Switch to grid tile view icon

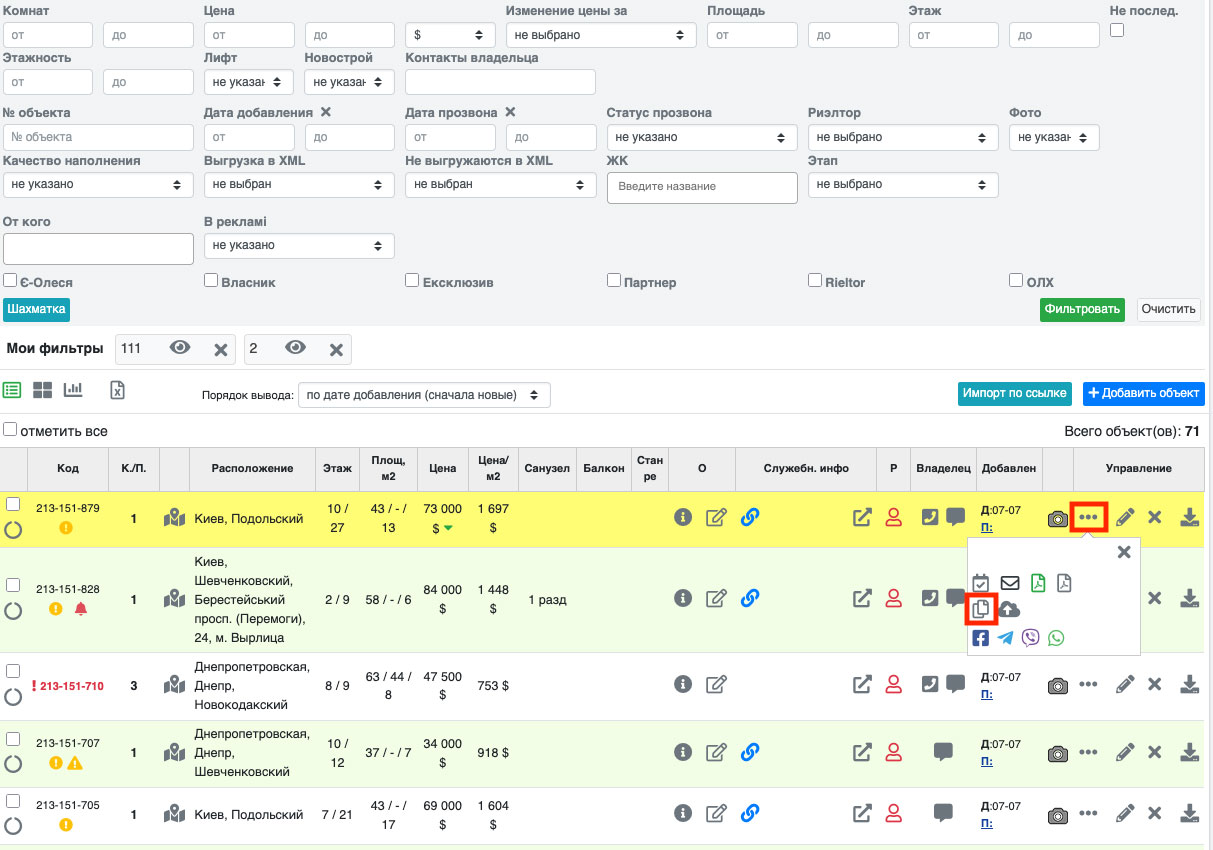[x=42, y=390]
